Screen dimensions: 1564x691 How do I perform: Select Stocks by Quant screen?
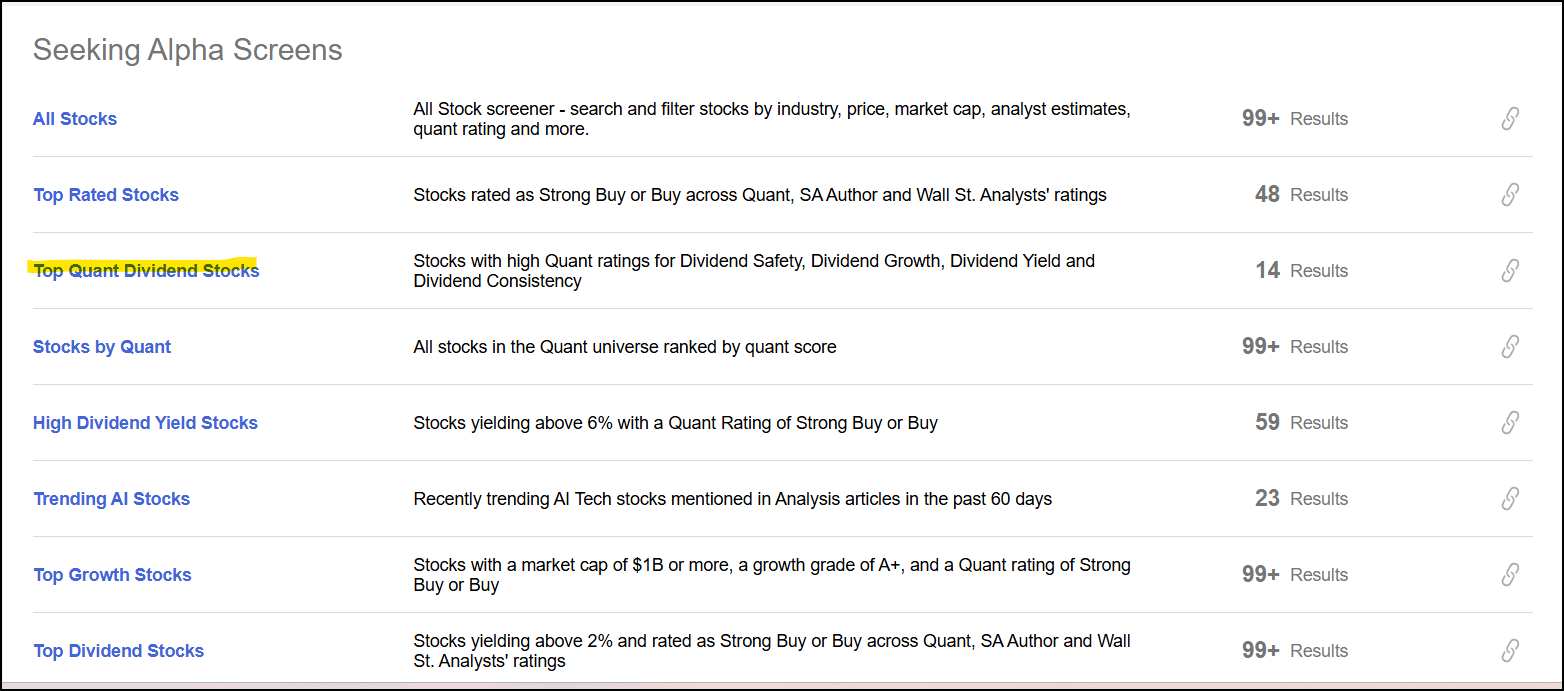(x=102, y=347)
